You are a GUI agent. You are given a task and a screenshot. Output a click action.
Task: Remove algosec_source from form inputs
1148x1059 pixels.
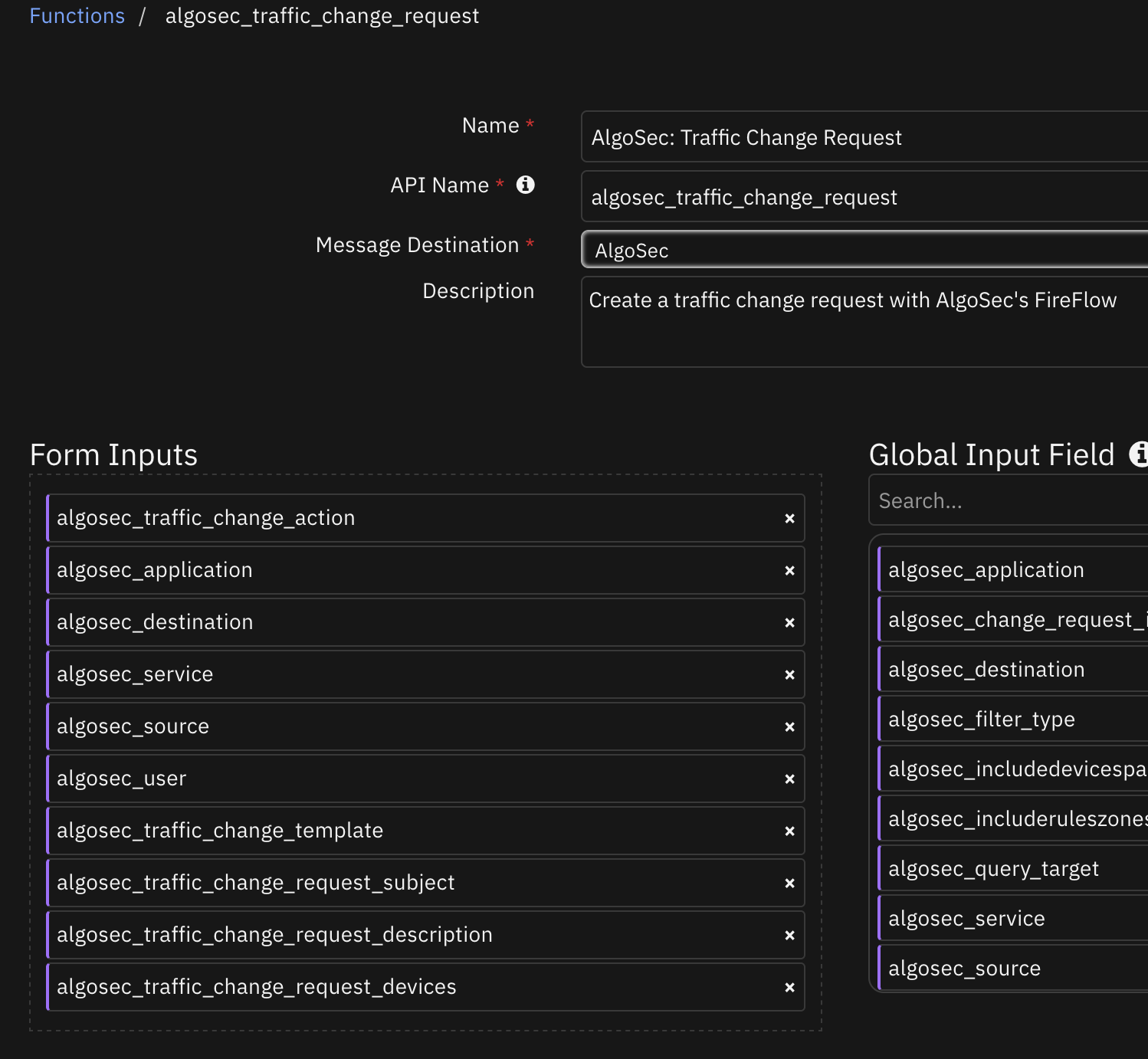(789, 727)
